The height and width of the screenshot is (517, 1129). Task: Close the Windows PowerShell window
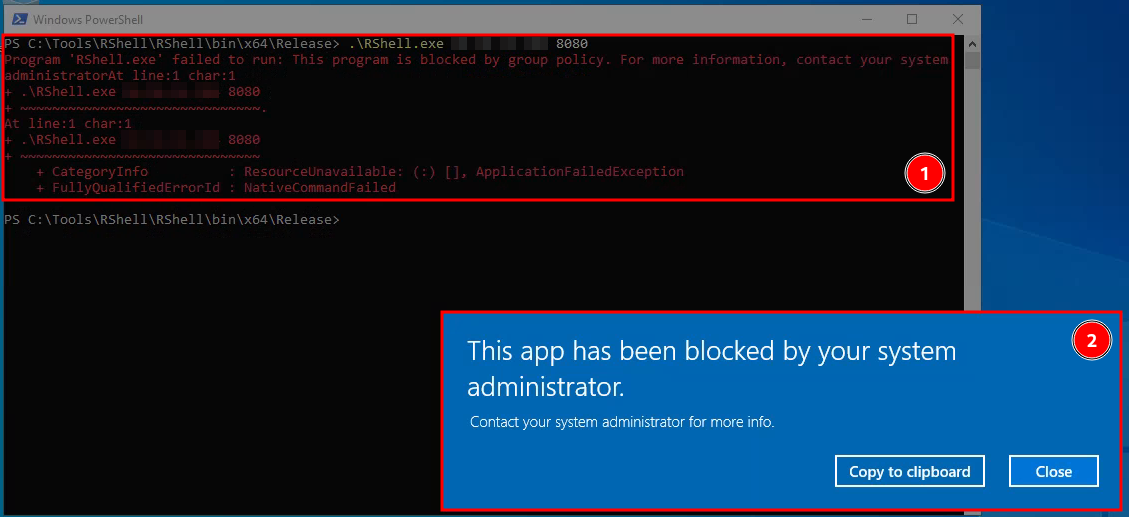956,19
